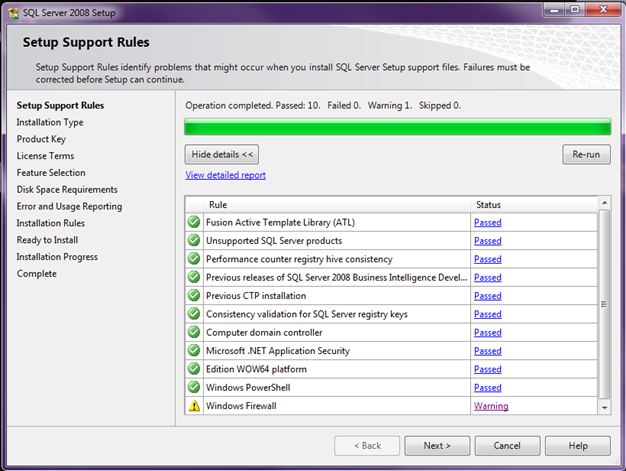This screenshot has height=471, width=626.
Task: Open Passed status for Performance counter registry hive
Action: click(x=487, y=259)
